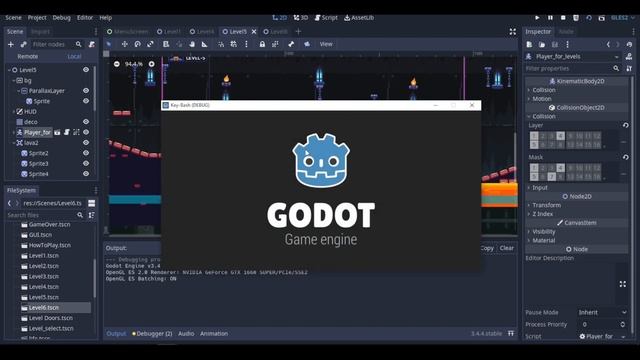This screenshot has width=640, height=360.
Task: Open the GLES2 renderer dropdown
Action: 623,18
